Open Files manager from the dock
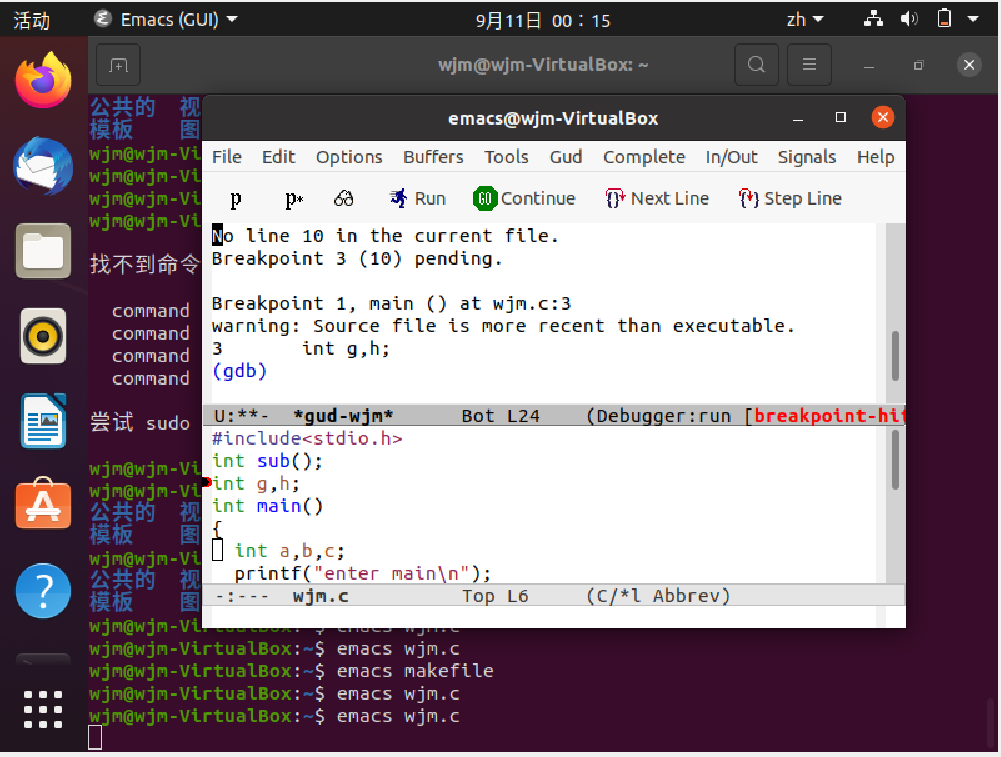 [43, 251]
